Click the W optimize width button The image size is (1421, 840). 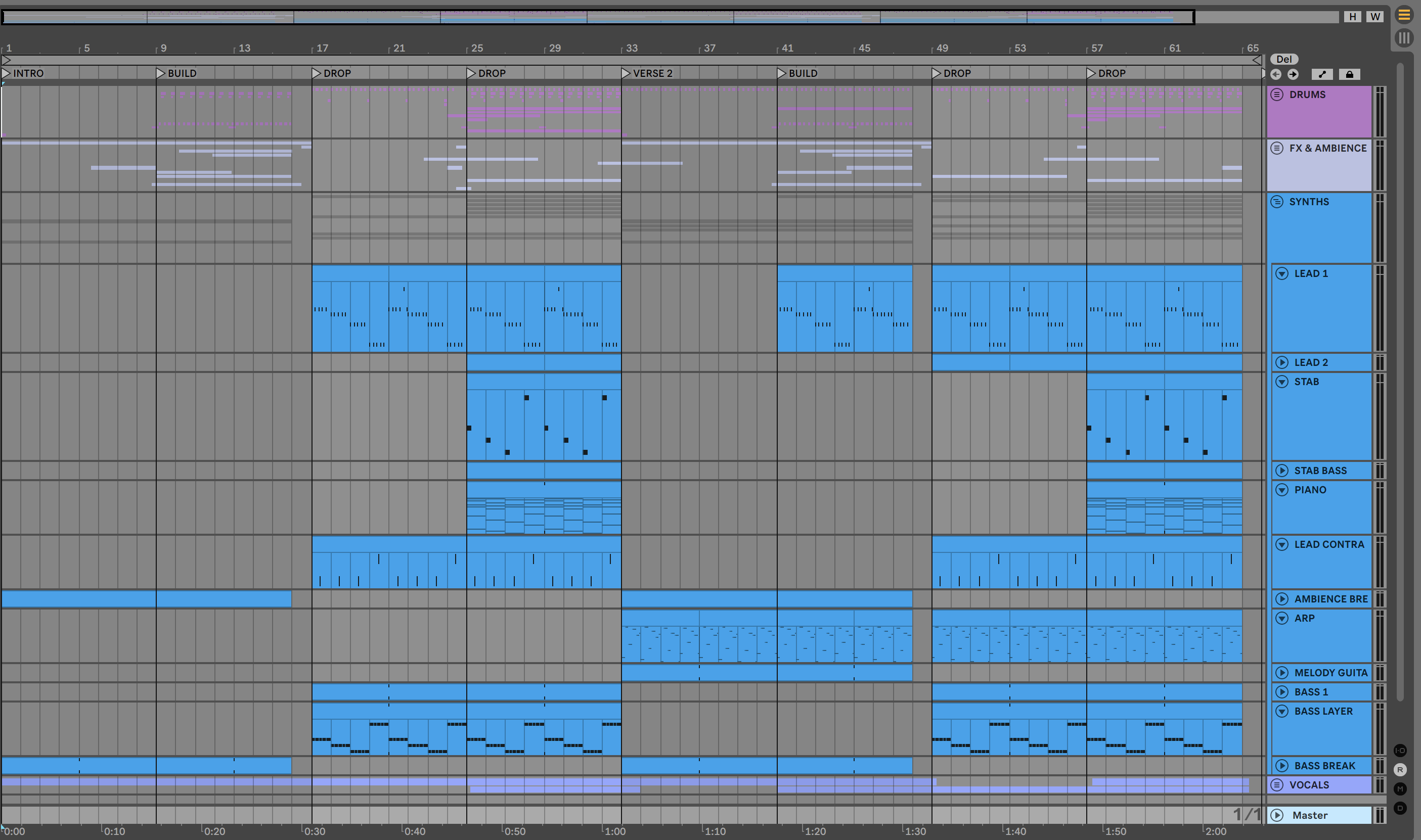click(1374, 16)
